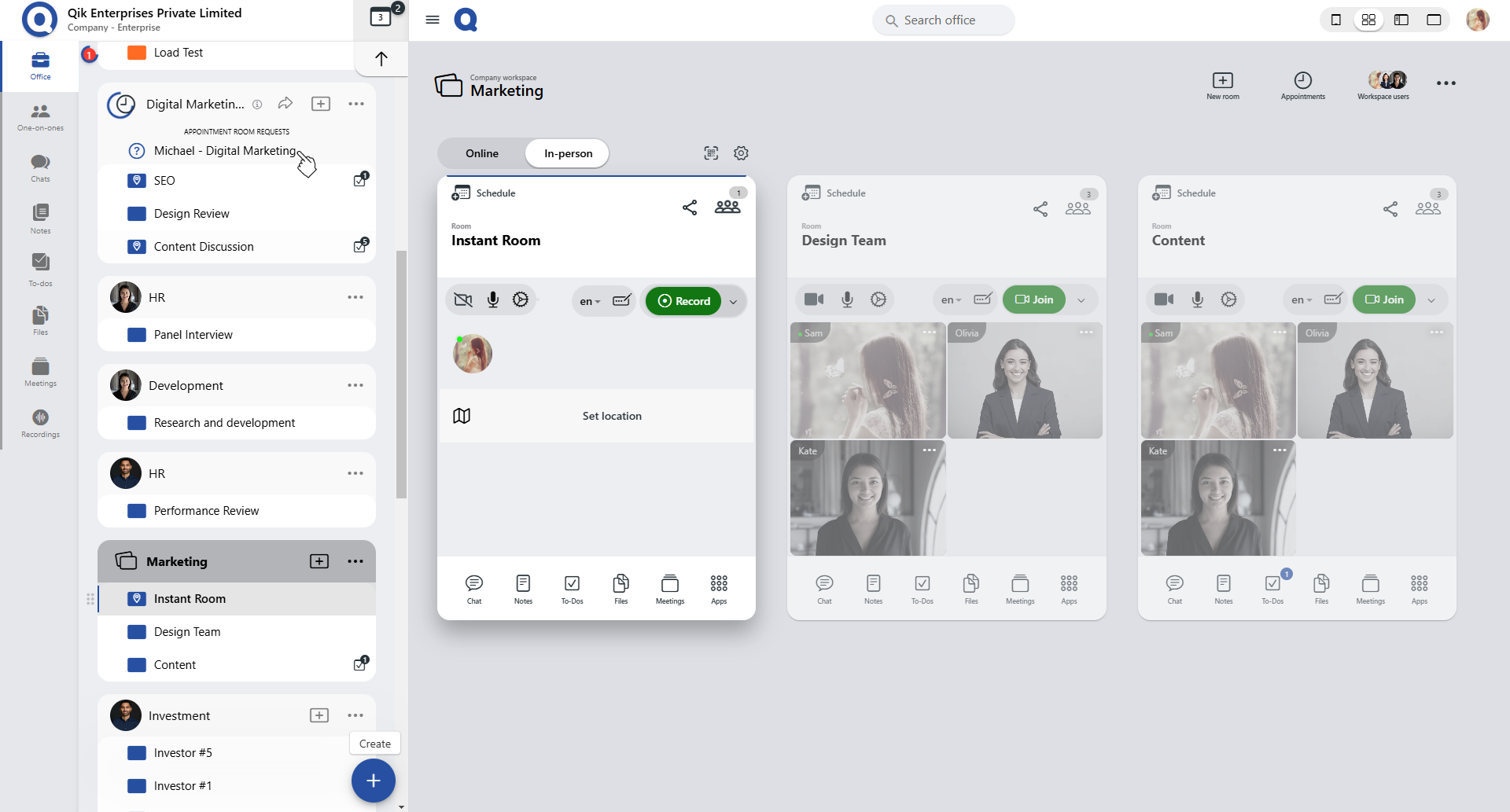Click the QR scan icon beside settings
This screenshot has width=1510, height=812.
click(711, 153)
